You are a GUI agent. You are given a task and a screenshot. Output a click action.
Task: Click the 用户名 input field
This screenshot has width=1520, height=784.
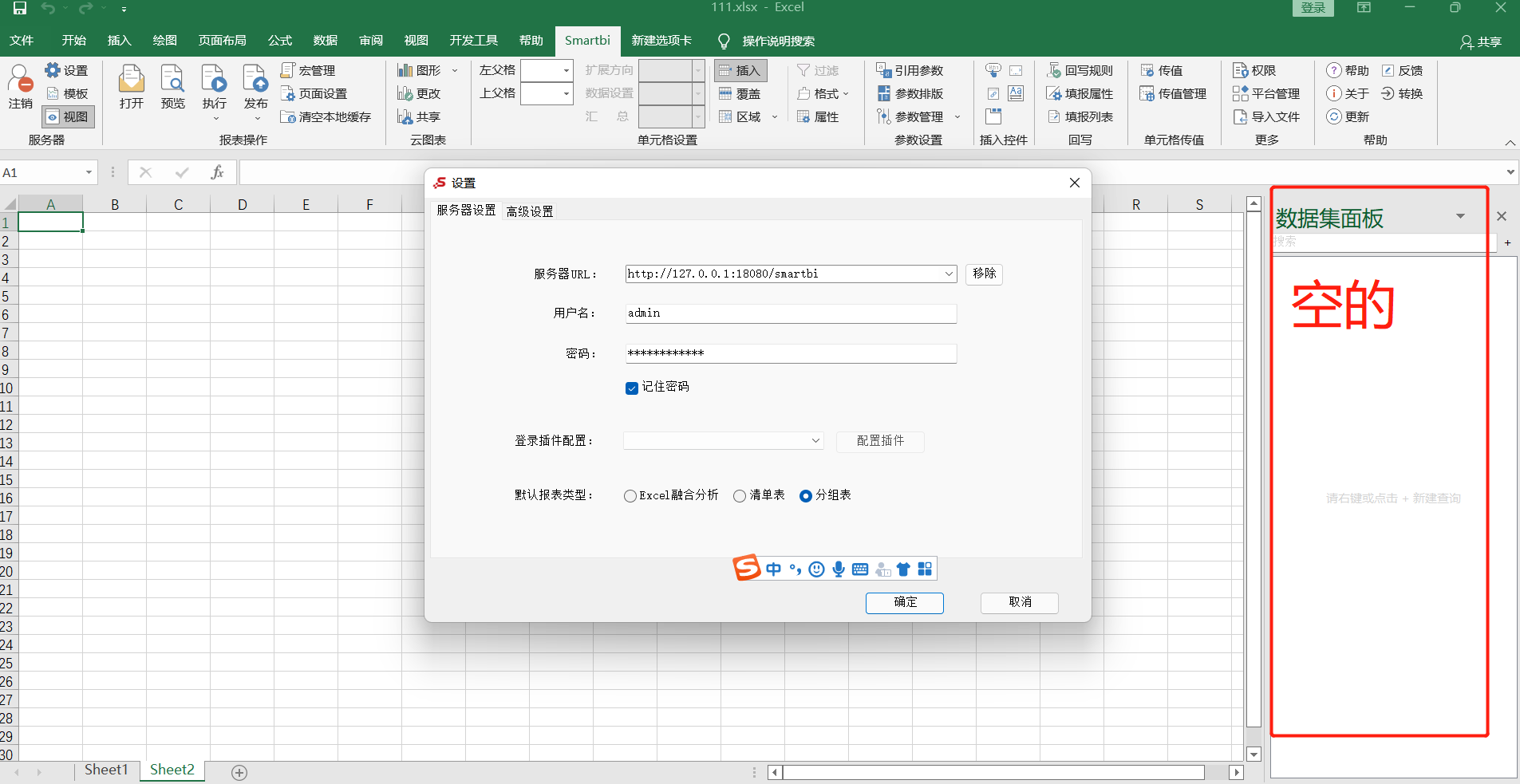tap(791, 313)
